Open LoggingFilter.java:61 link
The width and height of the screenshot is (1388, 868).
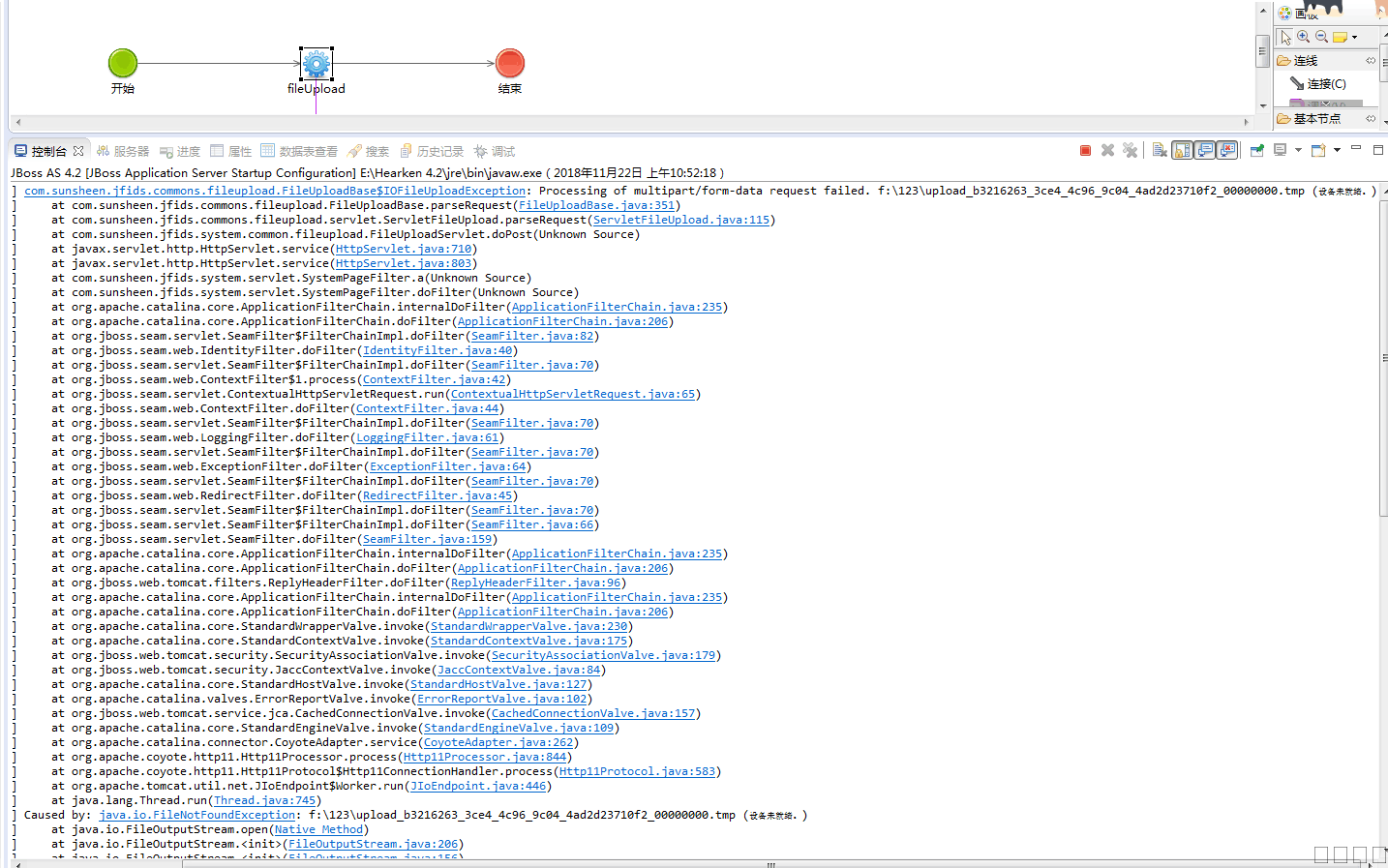pos(427,437)
